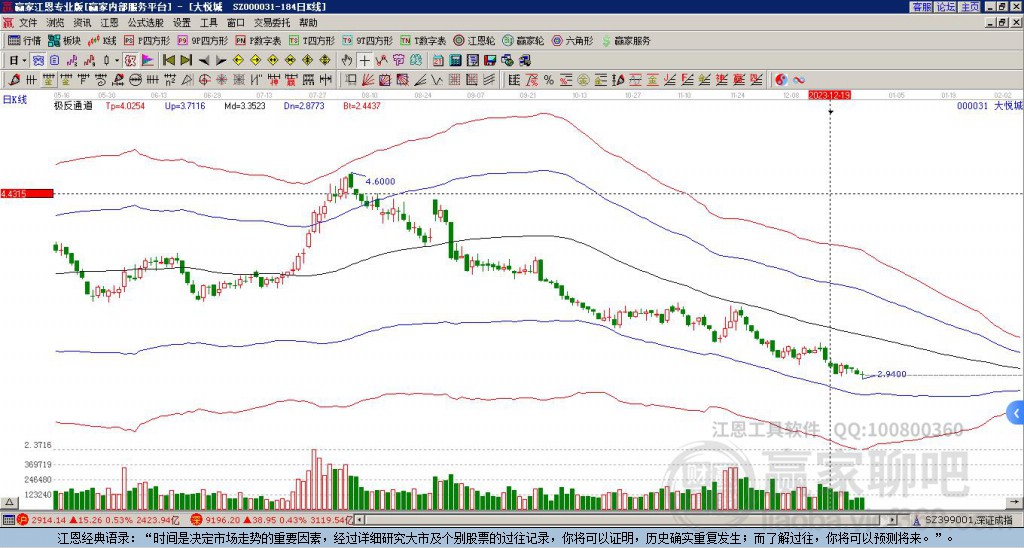1024x548 pixels.
Task: Jump to first bar icon
Action: click(168, 61)
